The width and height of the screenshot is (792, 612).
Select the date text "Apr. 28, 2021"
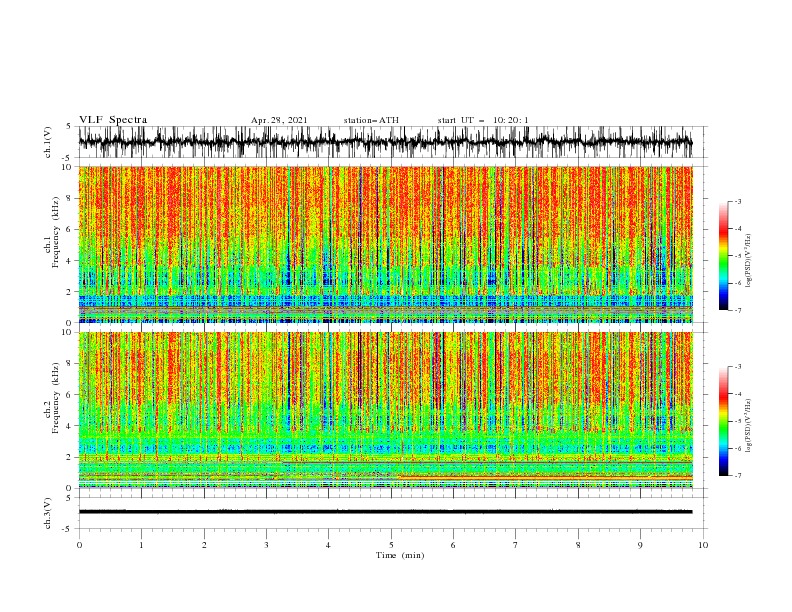(x=279, y=120)
